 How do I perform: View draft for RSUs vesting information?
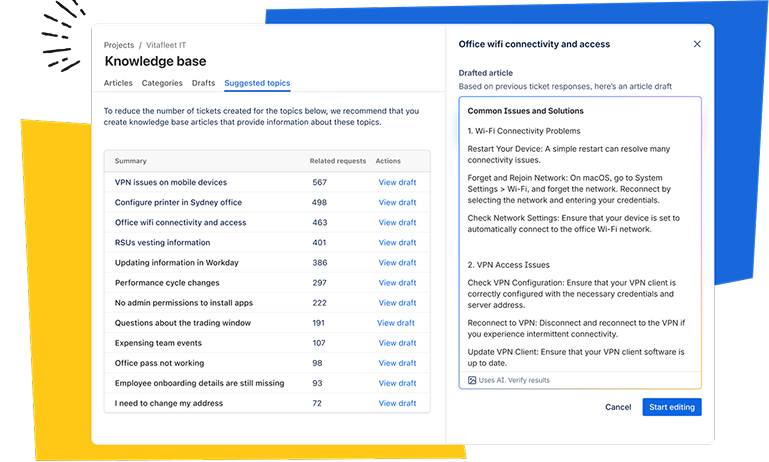tap(397, 243)
